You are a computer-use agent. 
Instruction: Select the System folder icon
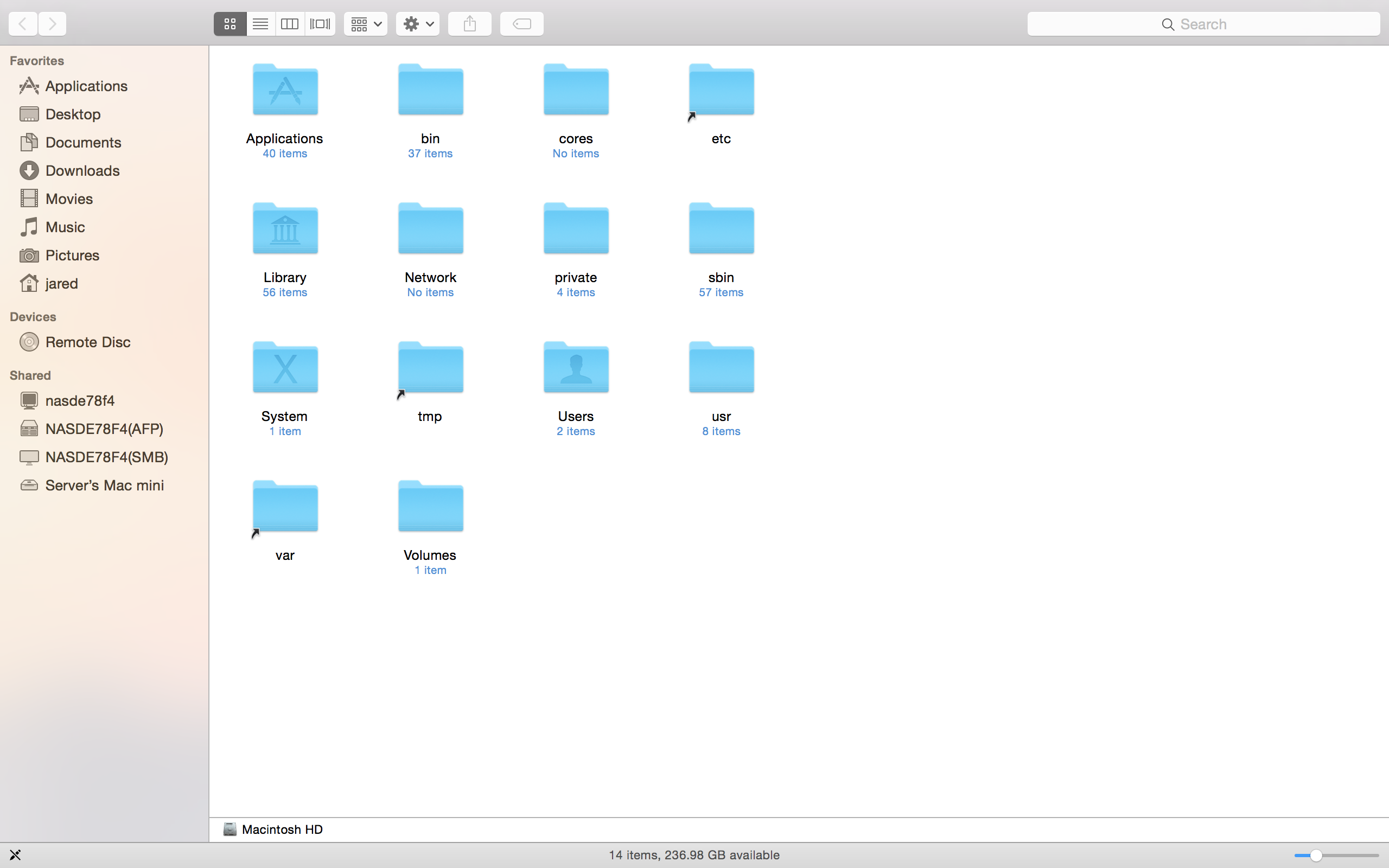coord(285,367)
